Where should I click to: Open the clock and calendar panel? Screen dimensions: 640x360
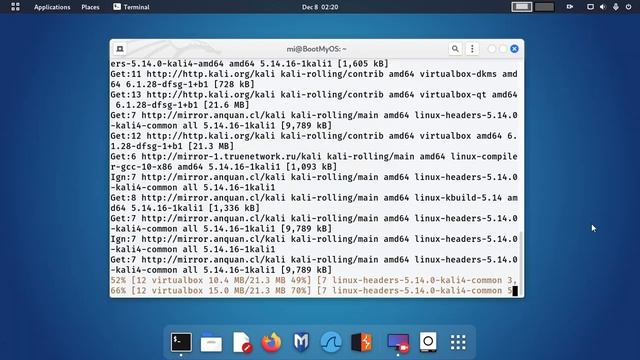coord(320,7)
